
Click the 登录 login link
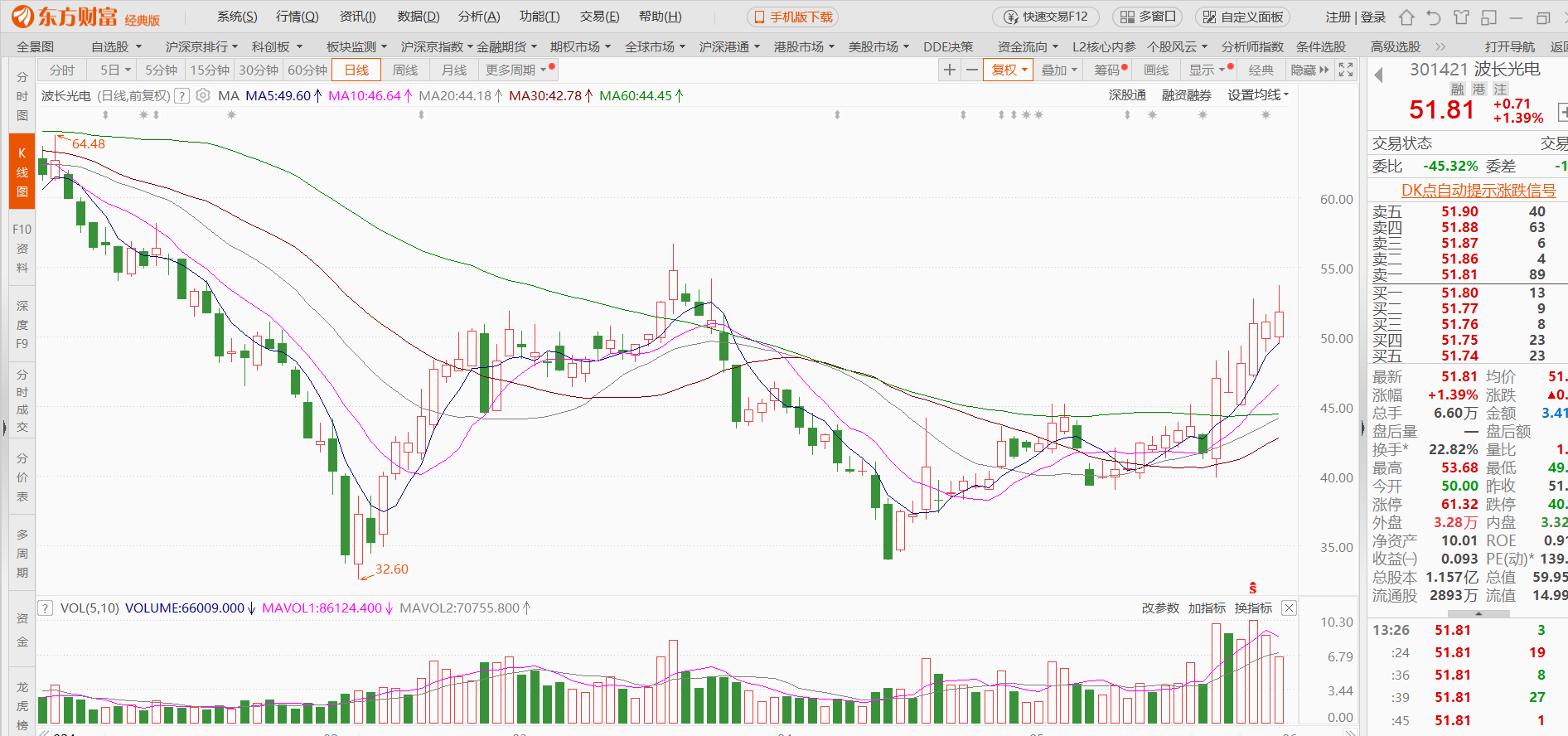tap(1372, 17)
